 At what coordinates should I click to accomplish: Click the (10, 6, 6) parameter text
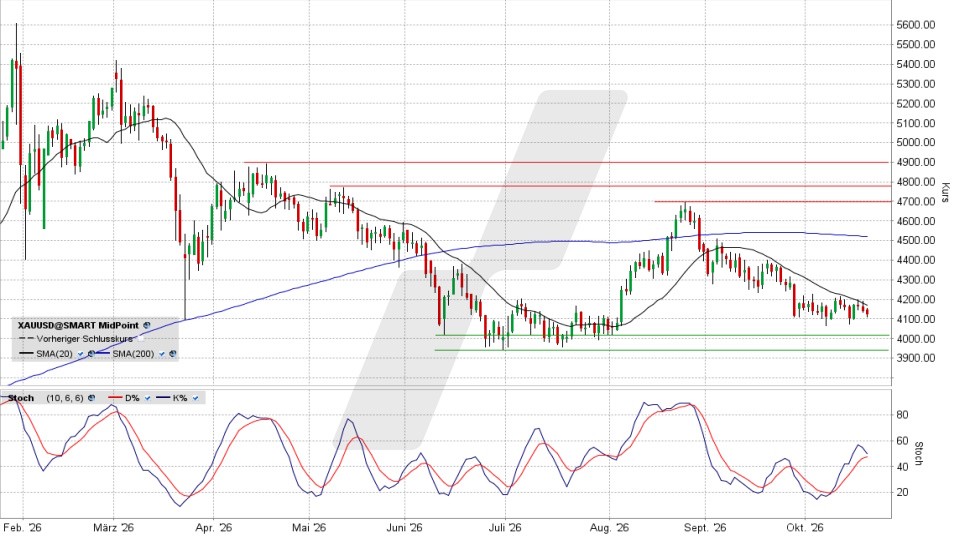(65, 398)
